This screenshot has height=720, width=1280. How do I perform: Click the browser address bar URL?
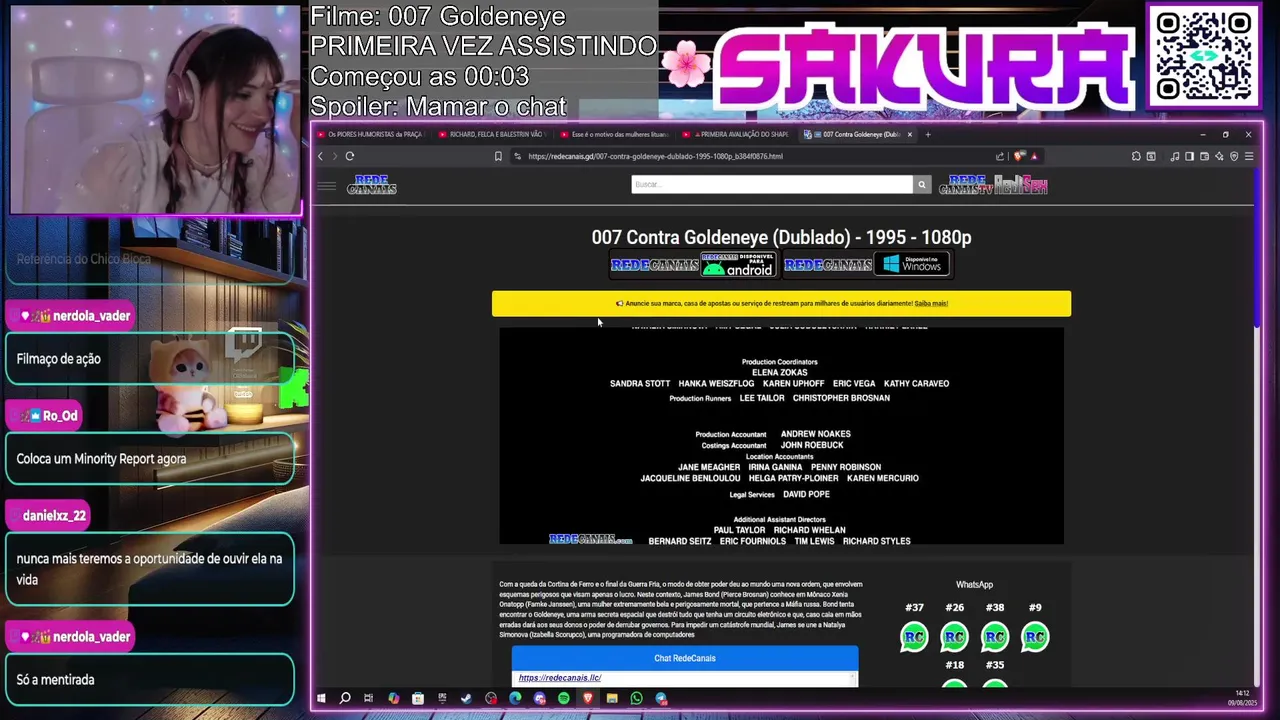coord(655,156)
